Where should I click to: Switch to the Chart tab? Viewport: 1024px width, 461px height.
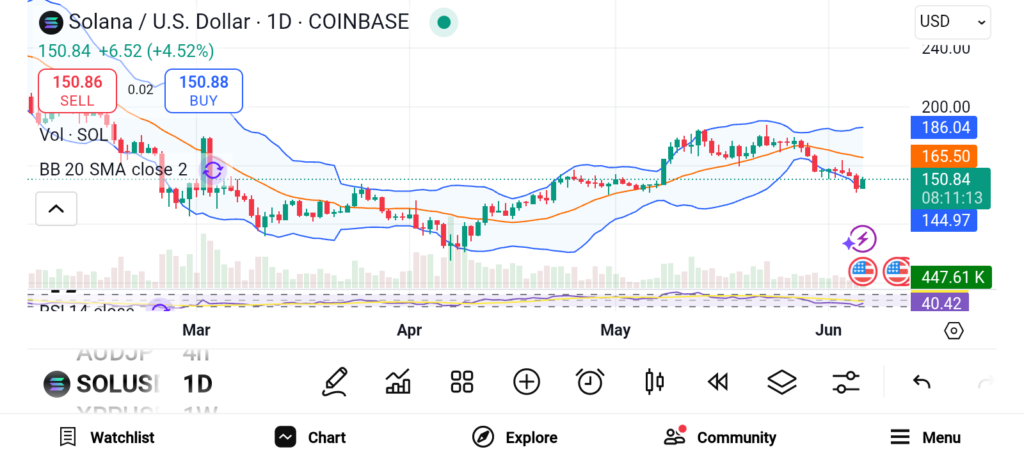[x=310, y=437]
